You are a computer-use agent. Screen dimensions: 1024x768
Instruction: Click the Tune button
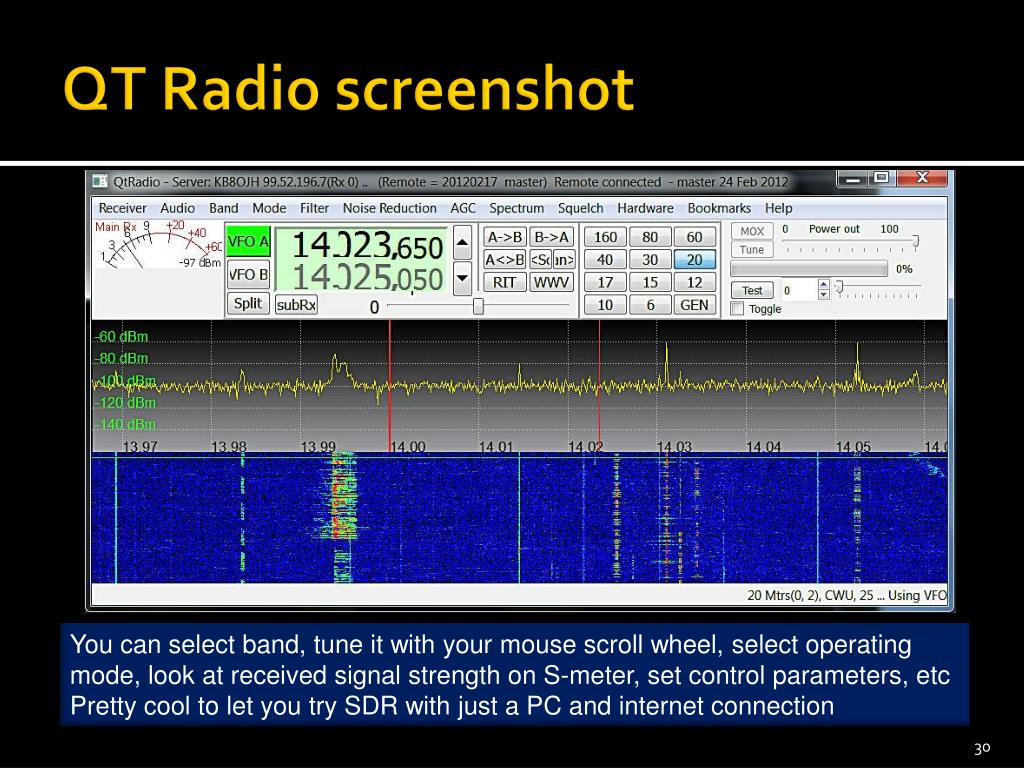[752, 249]
